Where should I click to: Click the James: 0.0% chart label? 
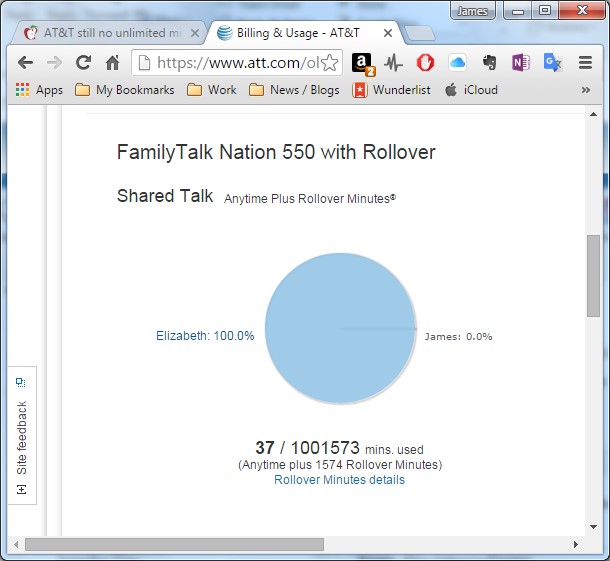coord(458,337)
